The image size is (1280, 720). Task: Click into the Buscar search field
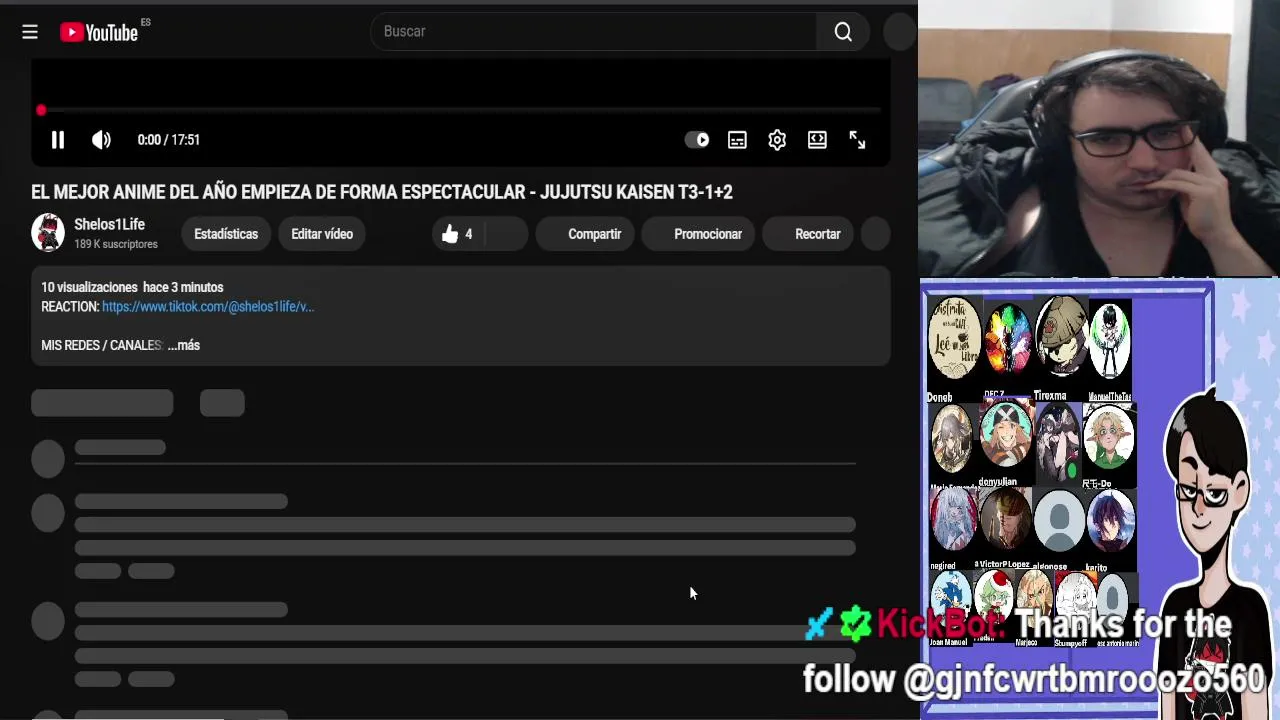(x=594, y=32)
